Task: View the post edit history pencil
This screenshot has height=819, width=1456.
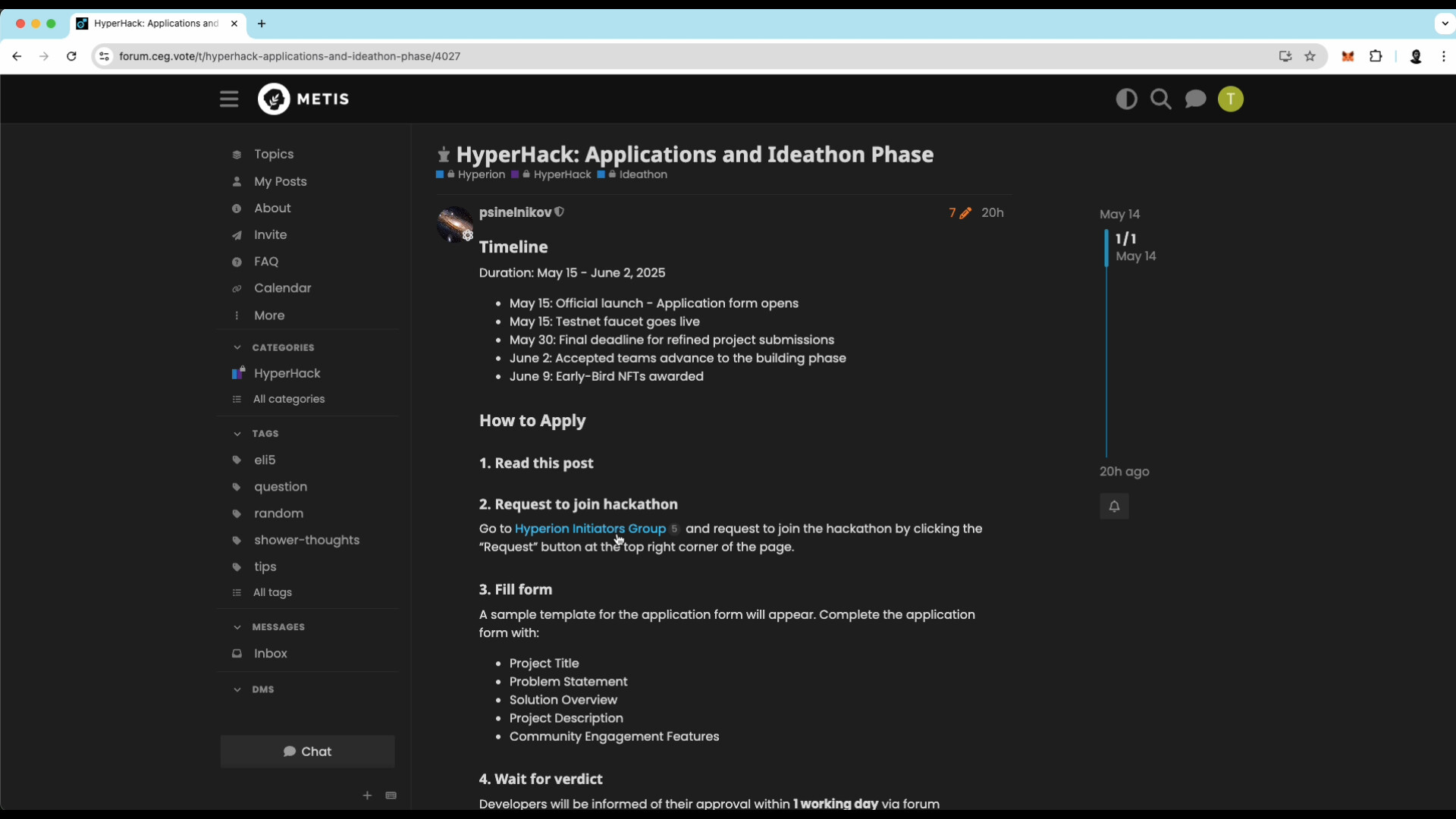Action: coord(959,213)
